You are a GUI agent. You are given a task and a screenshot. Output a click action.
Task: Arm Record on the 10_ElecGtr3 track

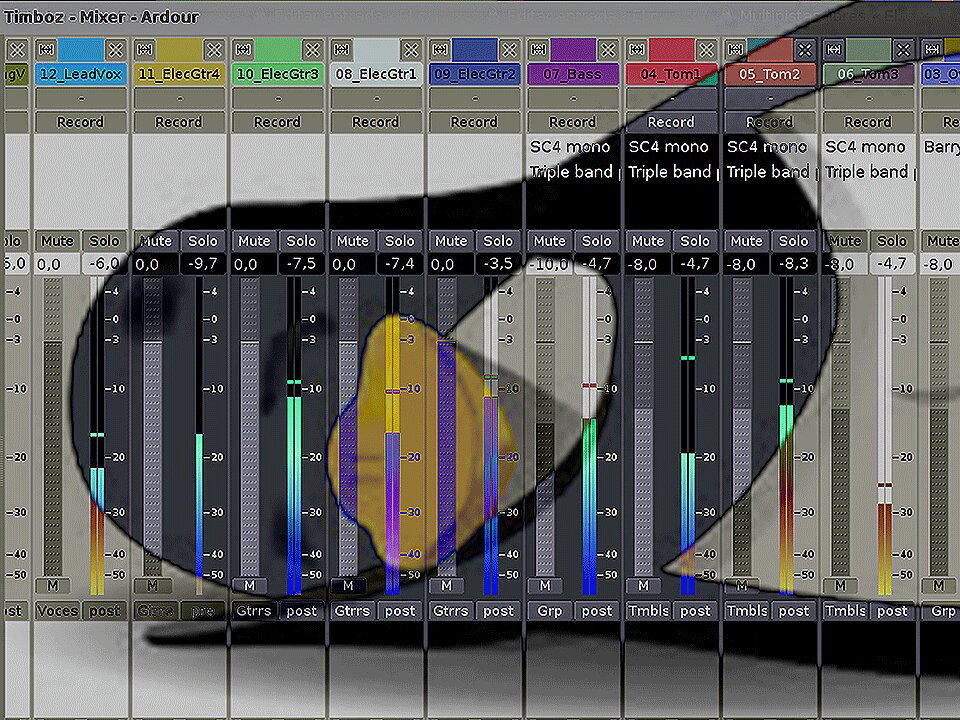278,122
